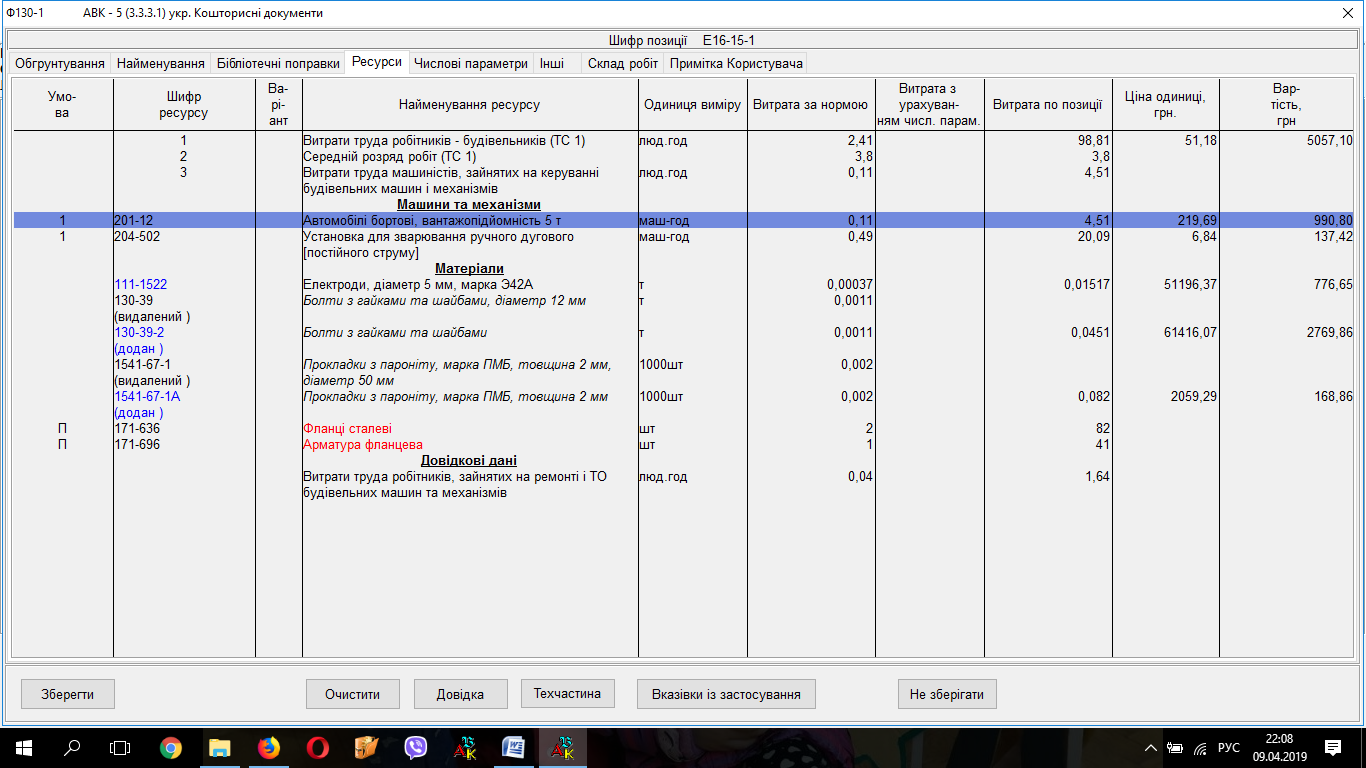Select resource code 111-1522 for electrodes
The width and height of the screenshot is (1366, 768).
(x=141, y=285)
